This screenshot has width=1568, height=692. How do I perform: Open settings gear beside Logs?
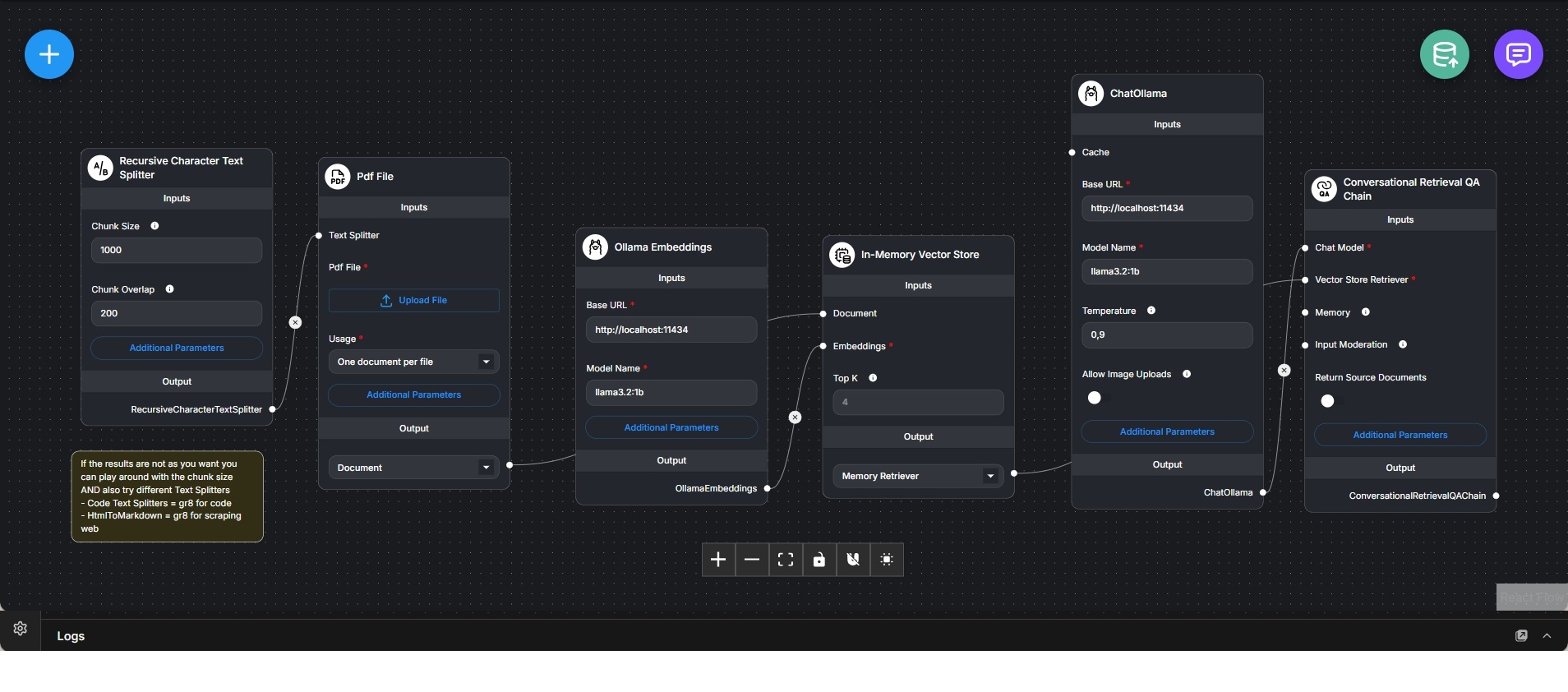click(x=21, y=629)
